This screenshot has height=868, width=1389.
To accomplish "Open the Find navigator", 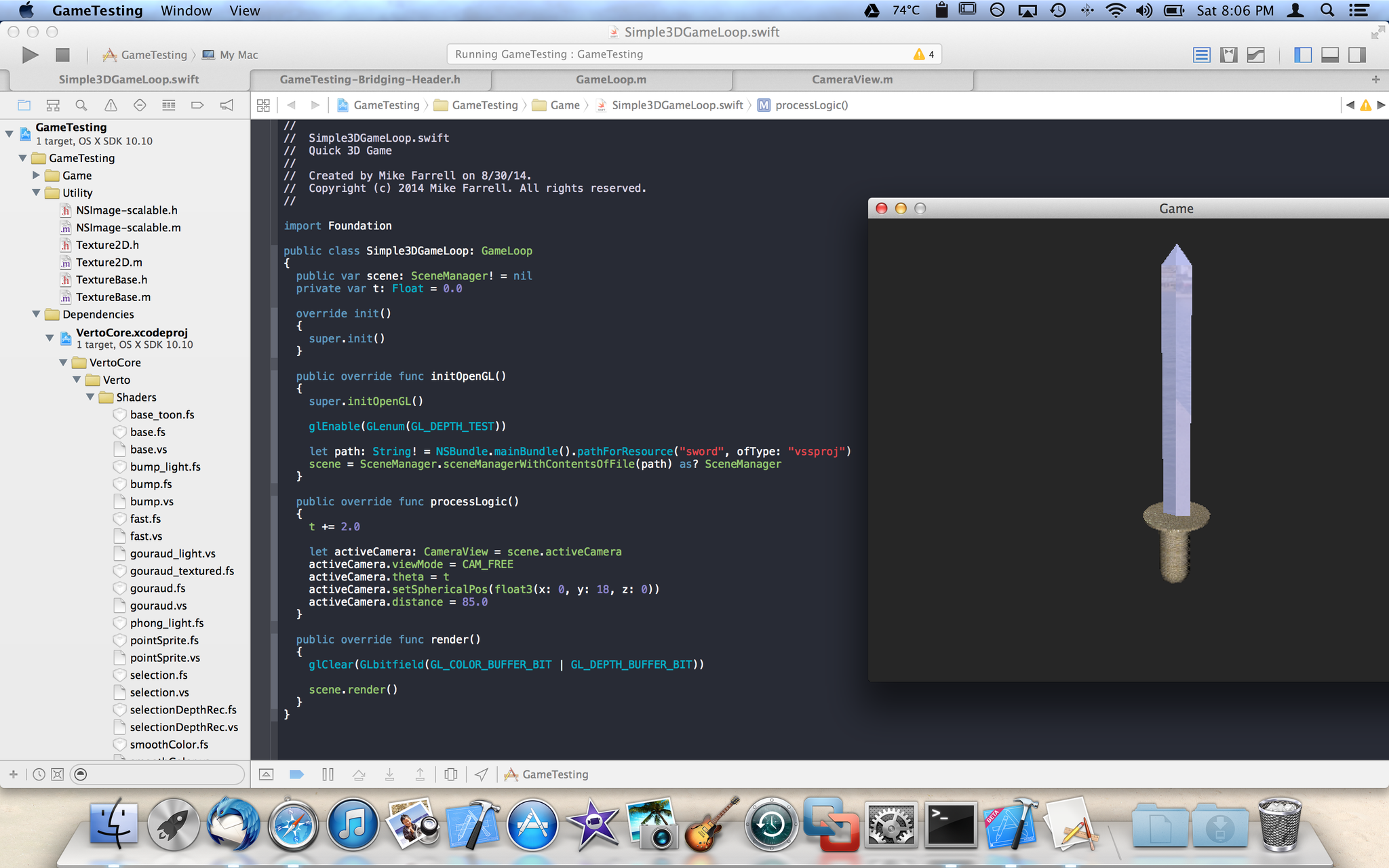I will 81,105.
